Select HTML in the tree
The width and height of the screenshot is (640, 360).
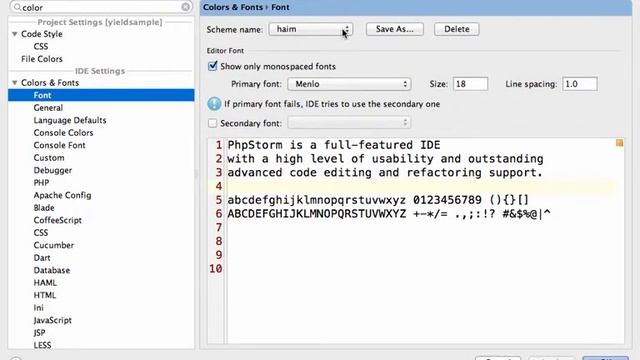[45, 295]
